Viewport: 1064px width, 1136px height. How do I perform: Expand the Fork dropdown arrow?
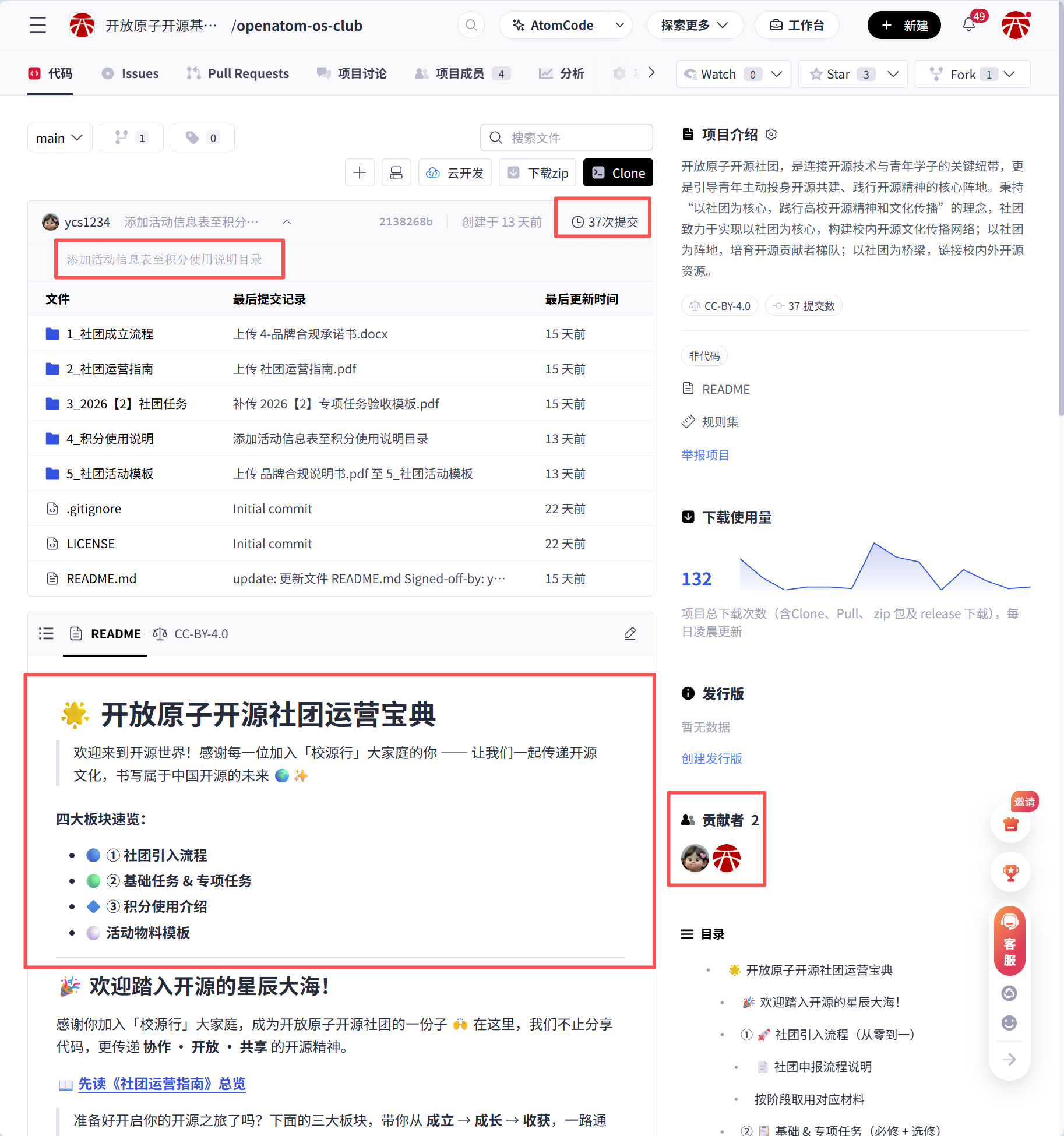click(x=1009, y=74)
